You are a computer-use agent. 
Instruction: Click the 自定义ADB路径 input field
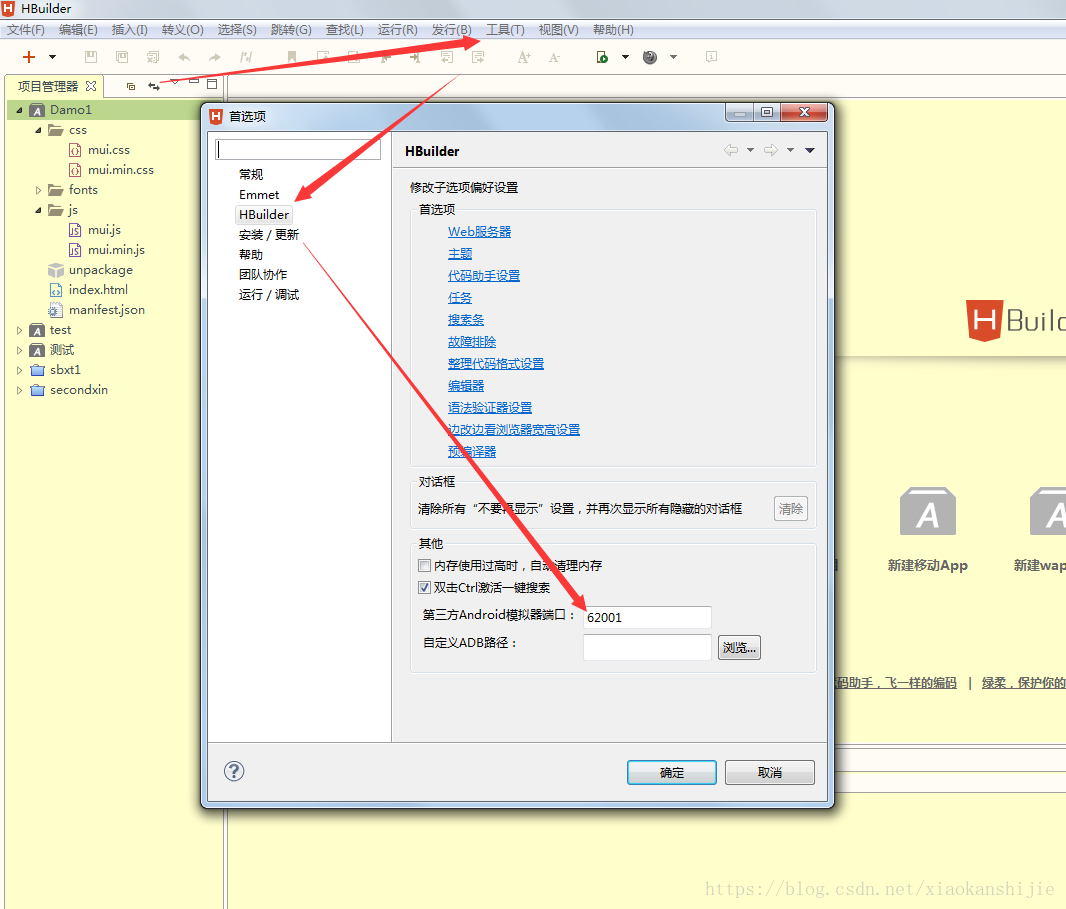click(x=647, y=647)
